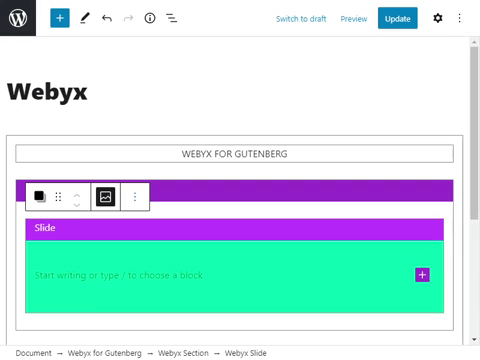Select the Tools pencil icon
The height and width of the screenshot is (360, 480).
point(85,18)
